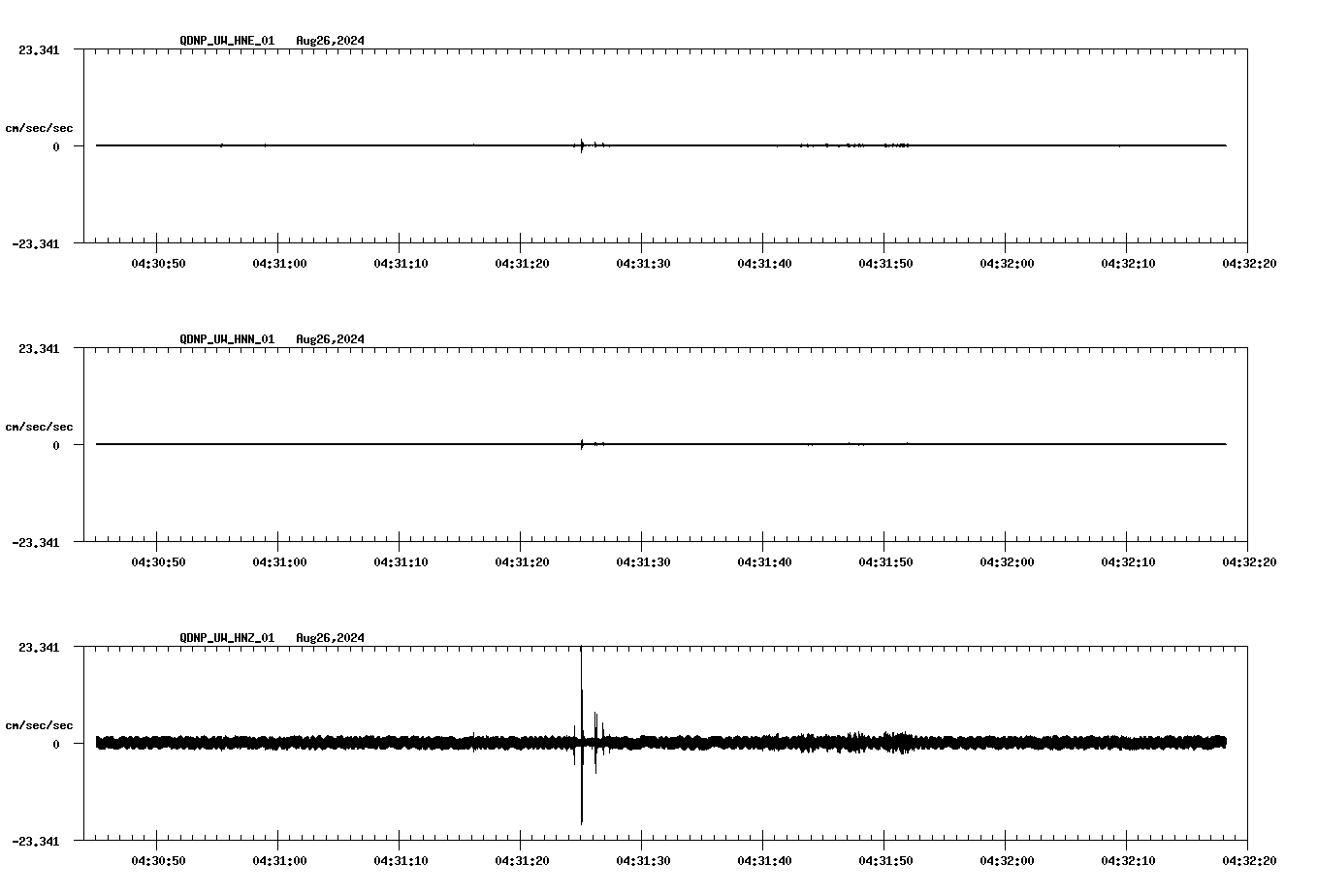Select the 23.341 upper limit on HNZ plot
Viewport: 1317px width, 896px height.
[x=39, y=648]
